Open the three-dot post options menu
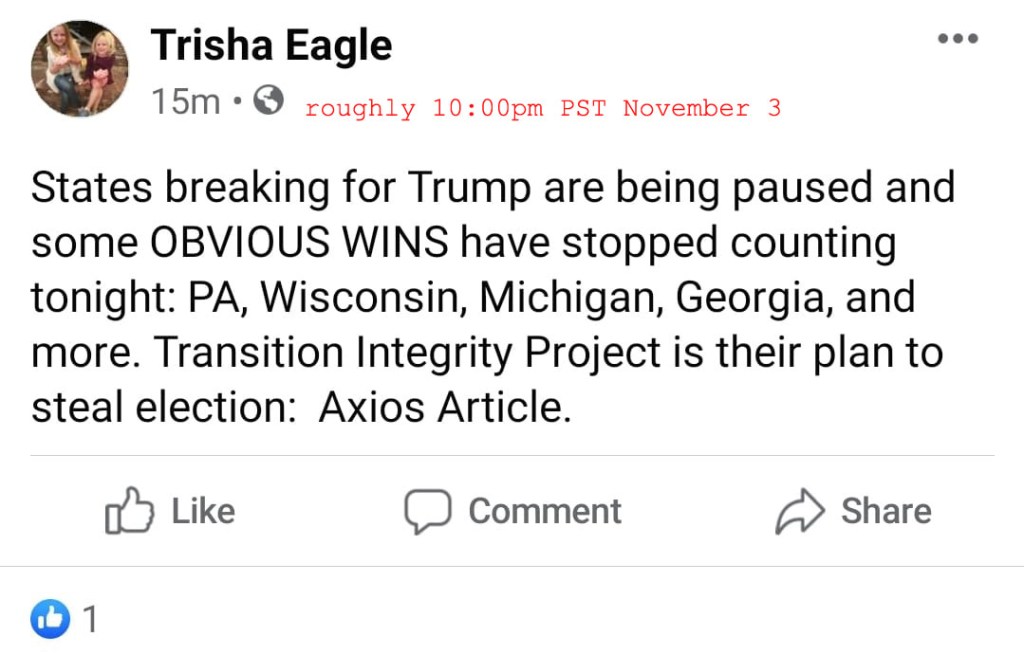Screen dimensions: 1024x654 (957, 39)
